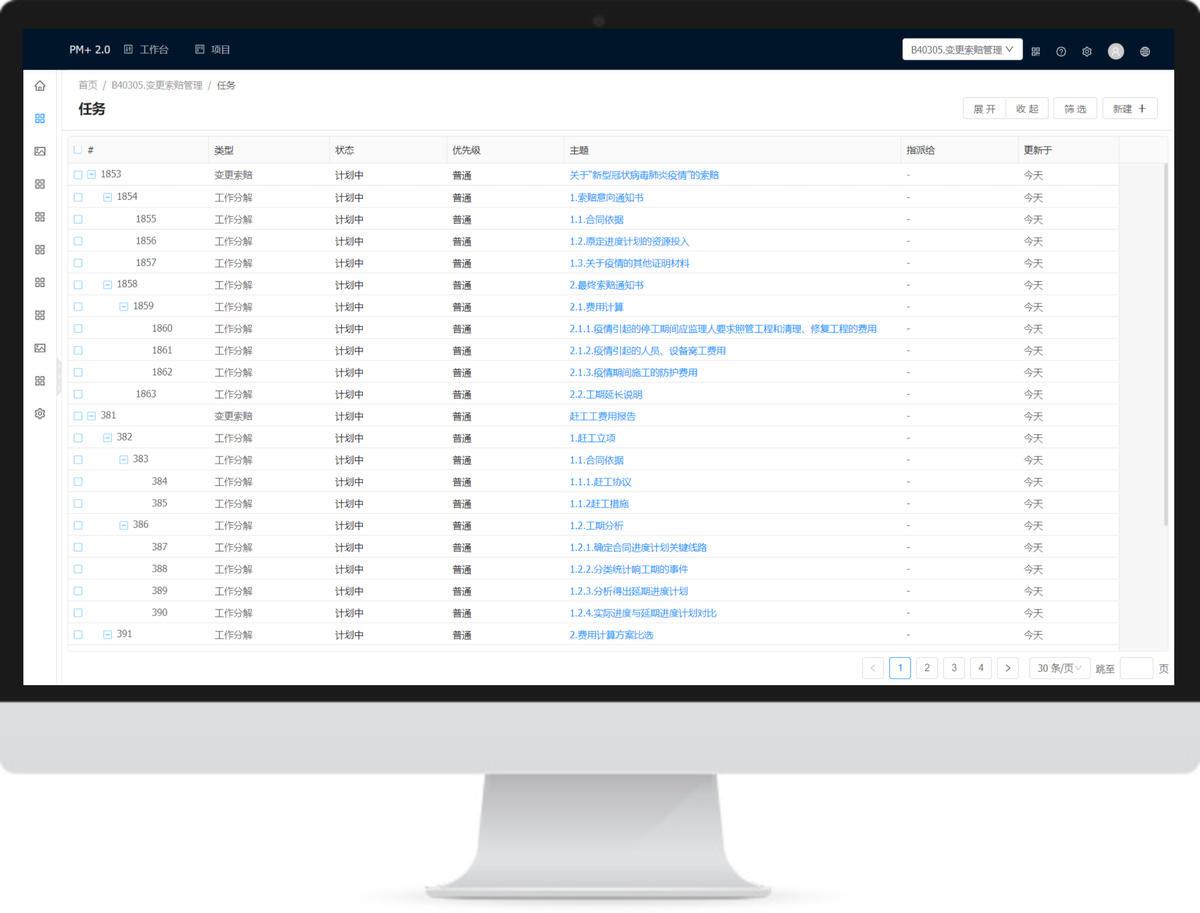Image resolution: width=1200 pixels, height=913 pixels.
Task: Open the 1.2.原定进度计划的资源投入 task link
Action: pyautogui.click(x=629, y=241)
